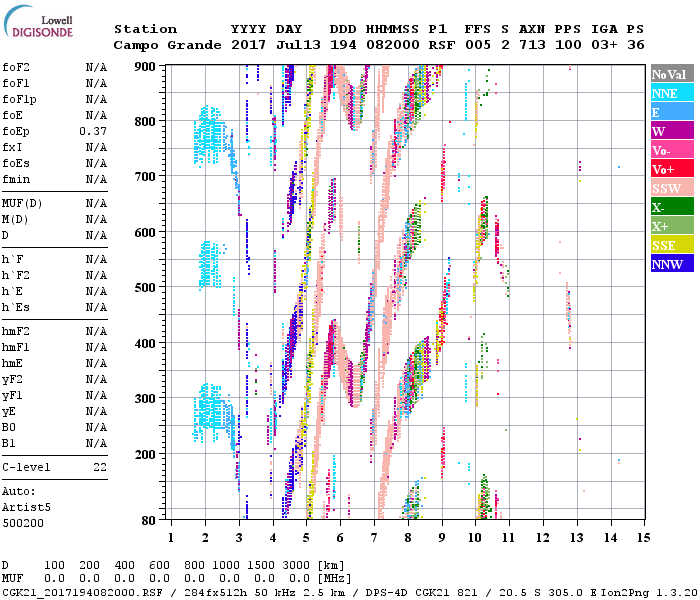This screenshot has height=600, width=700.
Task: Click the cyan NNE echo cluster near 2 MHz 300 km
Action: coord(210,413)
